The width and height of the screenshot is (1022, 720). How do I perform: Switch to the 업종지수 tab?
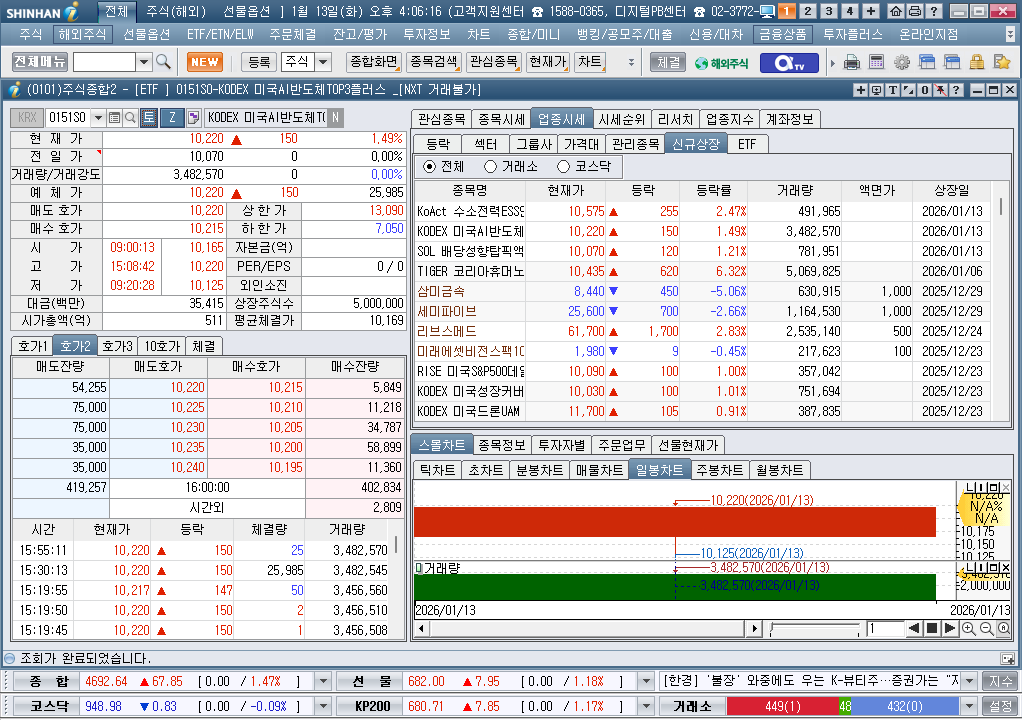tap(729, 119)
